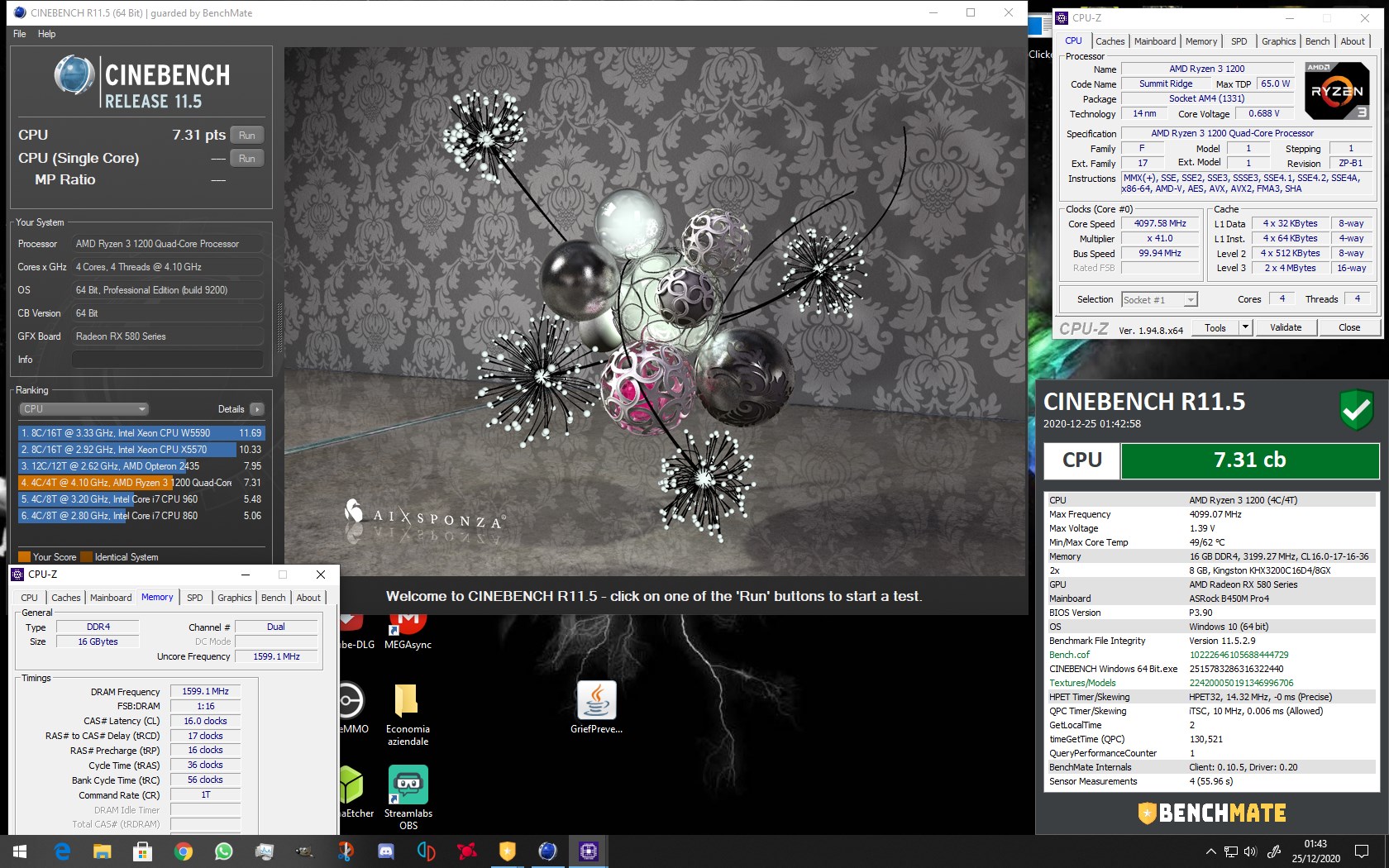Image resolution: width=1389 pixels, height=868 pixels.
Task: Open the performance monitor taskbar icon
Action: click(x=265, y=851)
